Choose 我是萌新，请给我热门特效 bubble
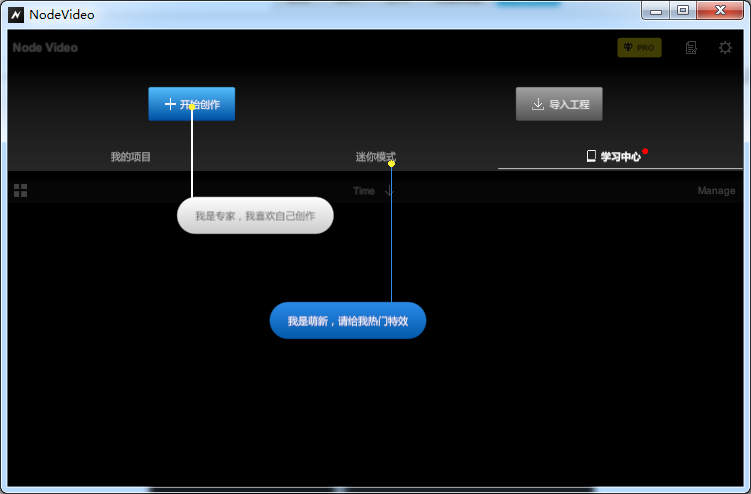This screenshot has height=494, width=751. [348, 321]
